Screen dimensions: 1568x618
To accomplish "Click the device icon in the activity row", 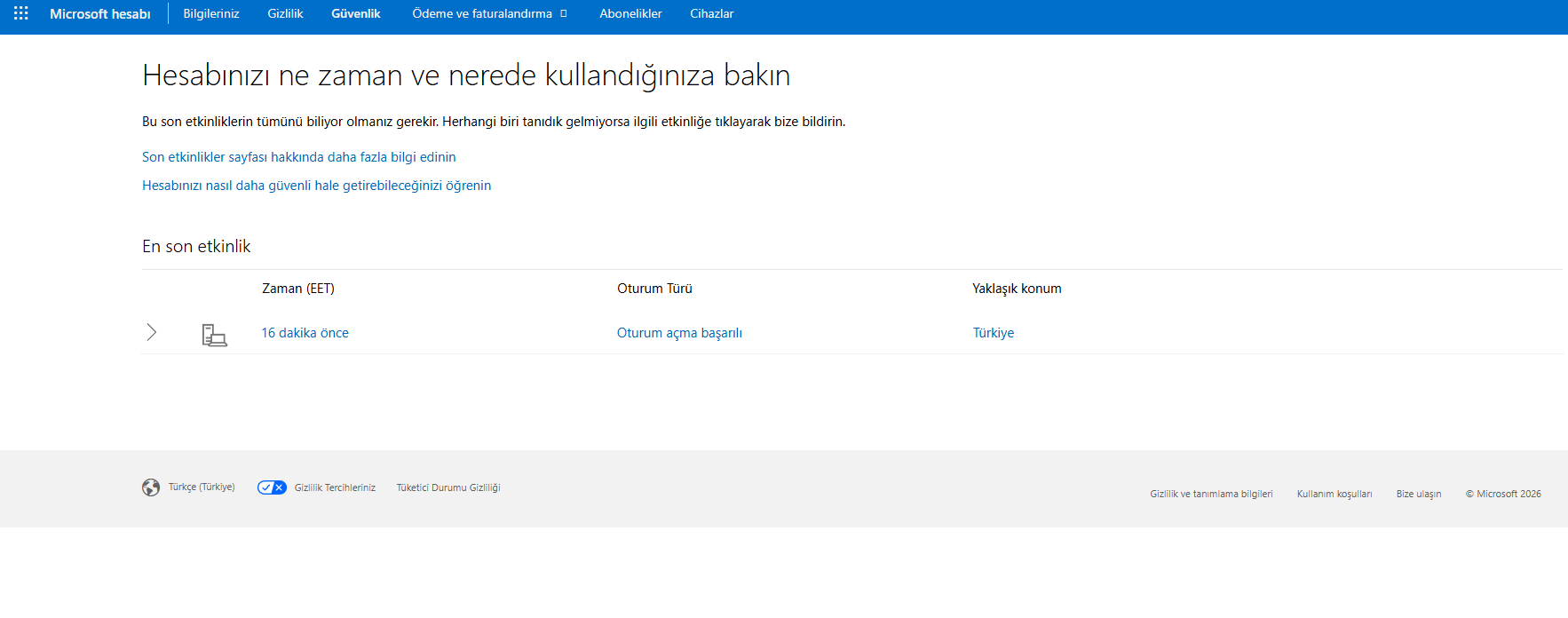I will 214,335.
